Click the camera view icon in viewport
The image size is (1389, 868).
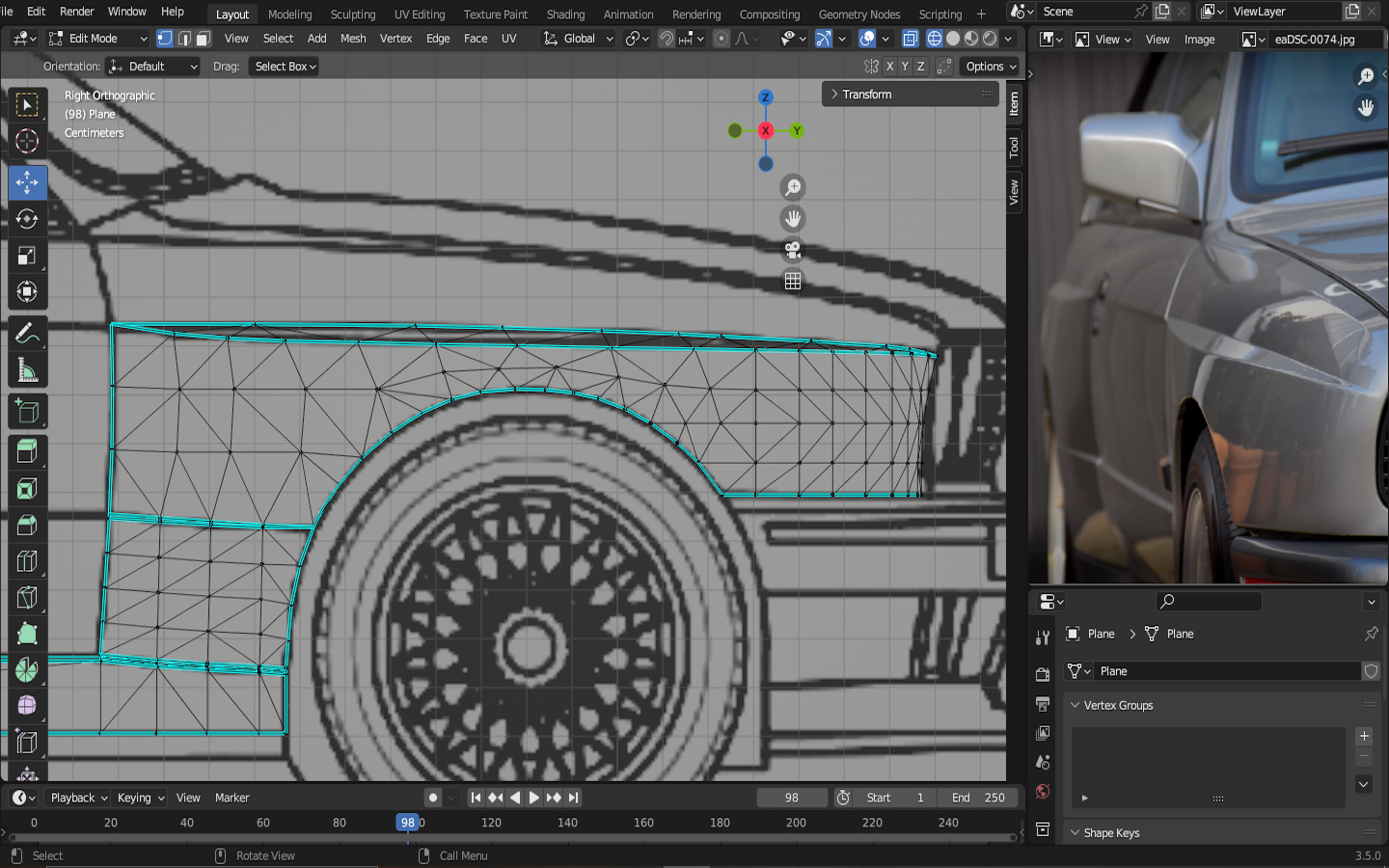tap(793, 250)
